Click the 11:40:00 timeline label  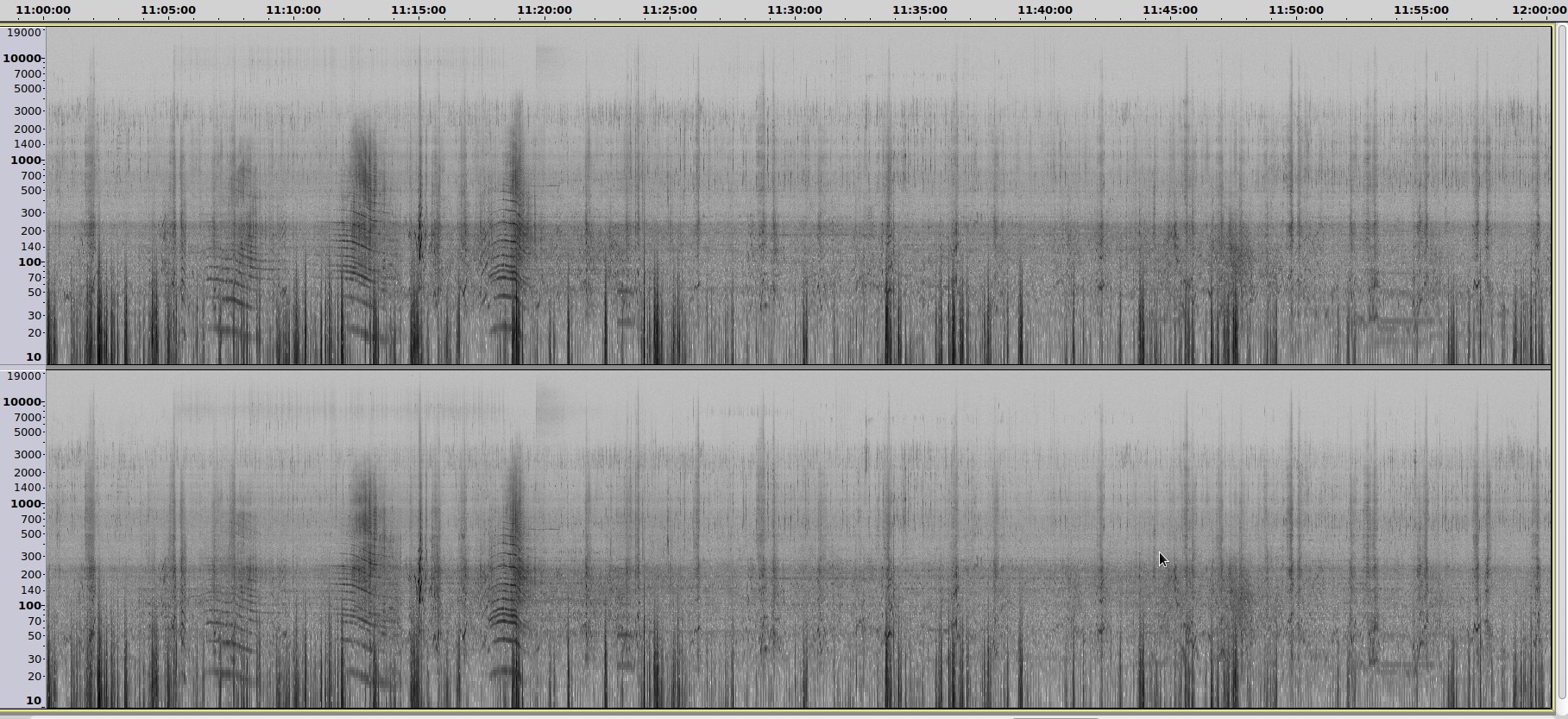(1044, 10)
